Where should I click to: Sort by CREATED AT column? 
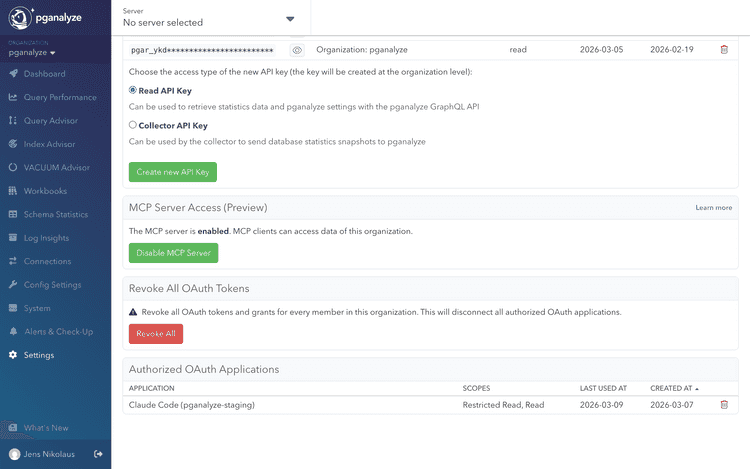[674, 388]
